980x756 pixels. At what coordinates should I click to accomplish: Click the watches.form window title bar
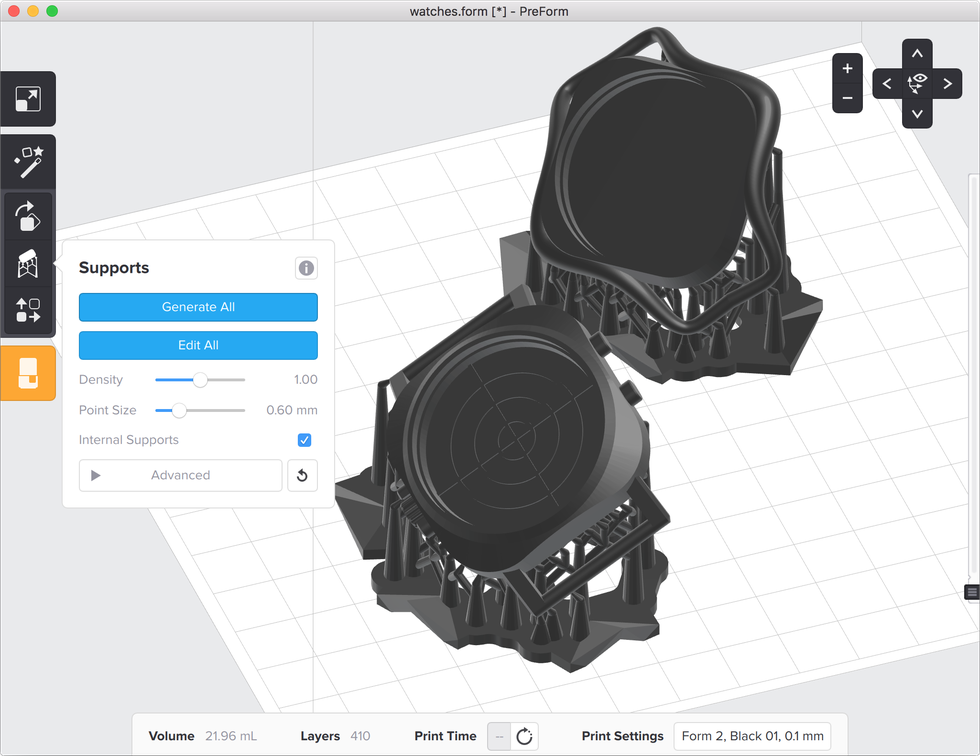point(490,11)
